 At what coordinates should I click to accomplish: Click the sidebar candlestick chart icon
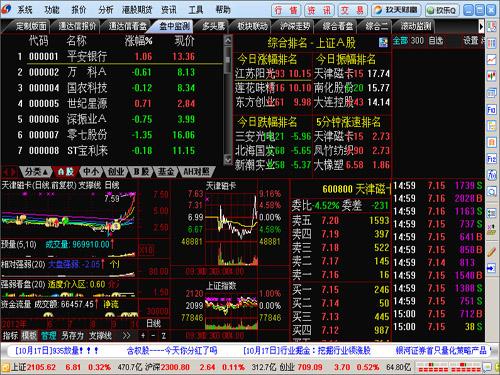[491, 76]
